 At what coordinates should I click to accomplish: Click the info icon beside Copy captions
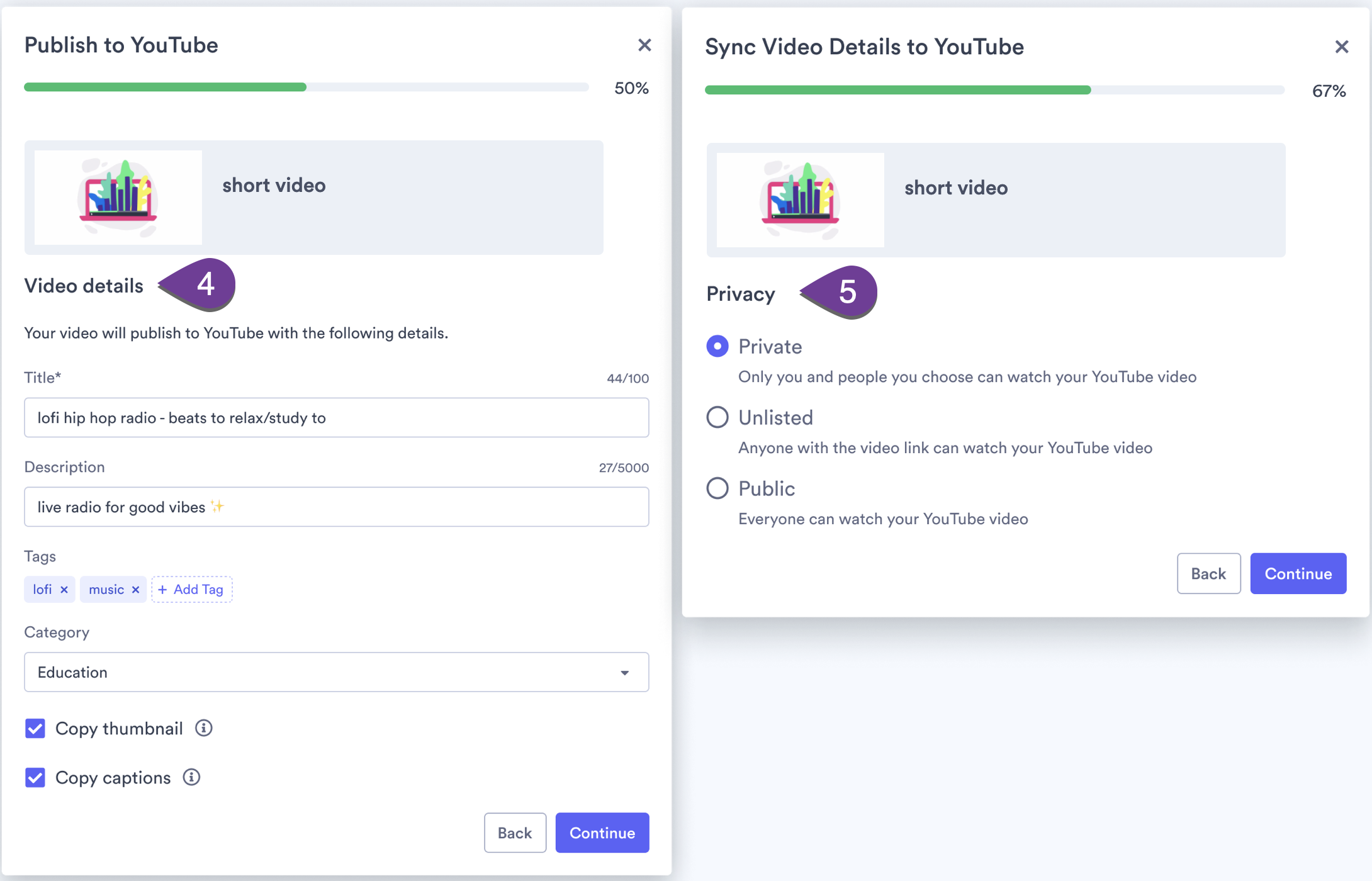[191, 777]
